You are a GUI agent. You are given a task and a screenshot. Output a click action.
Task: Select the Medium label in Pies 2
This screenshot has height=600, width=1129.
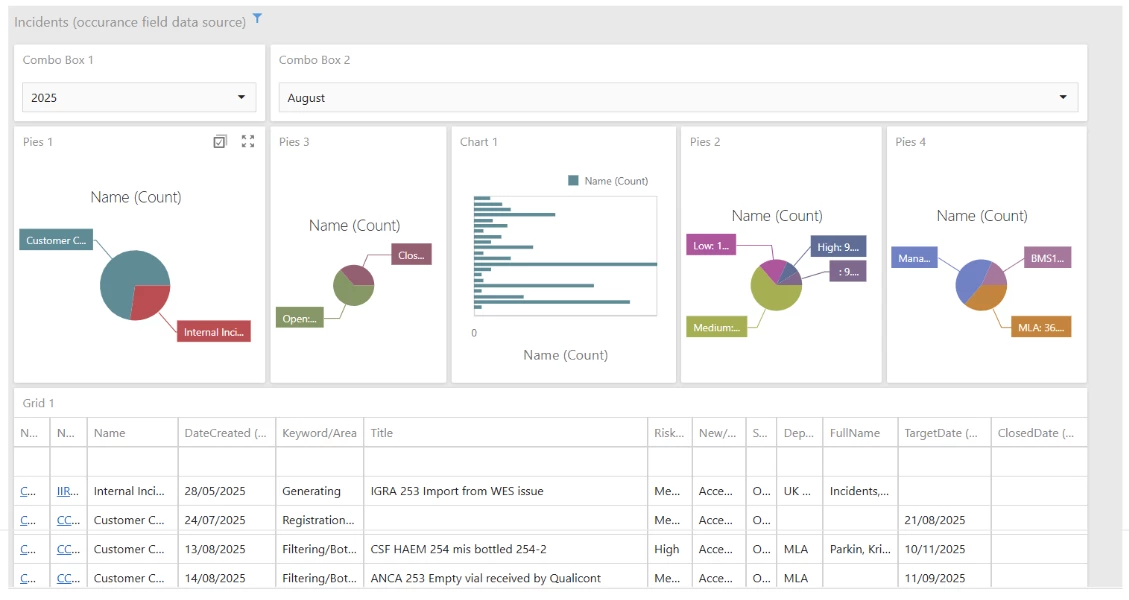(717, 327)
